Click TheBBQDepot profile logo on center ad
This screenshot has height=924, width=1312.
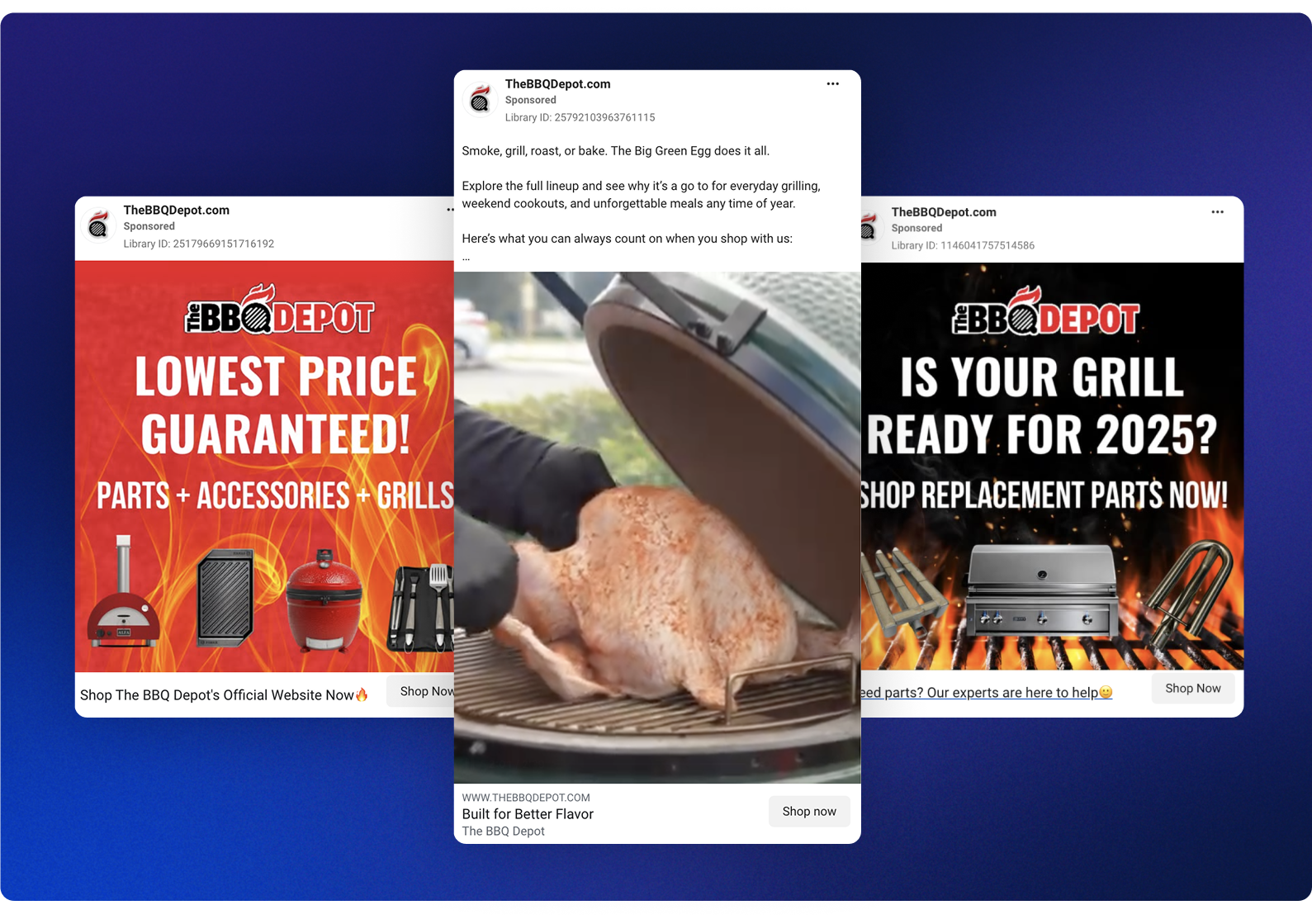pyautogui.click(x=480, y=100)
